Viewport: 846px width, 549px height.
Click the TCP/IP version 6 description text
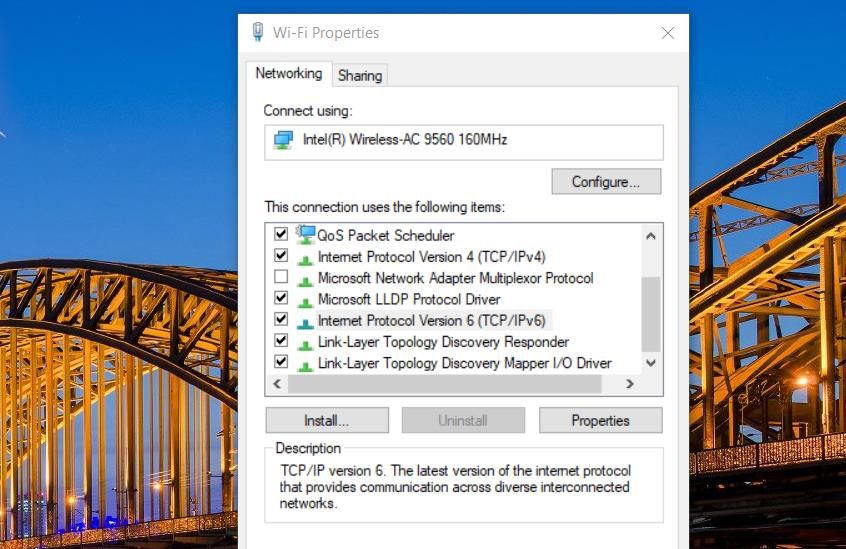[455, 487]
